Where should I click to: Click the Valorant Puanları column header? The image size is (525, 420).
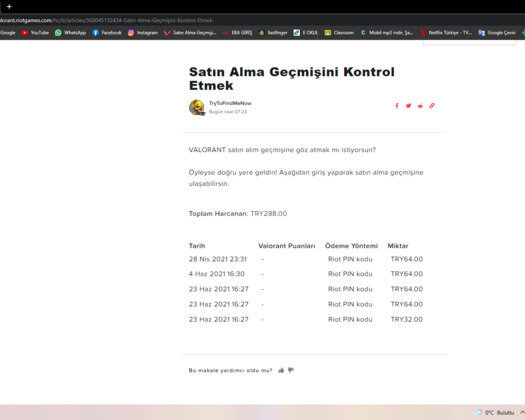click(287, 246)
